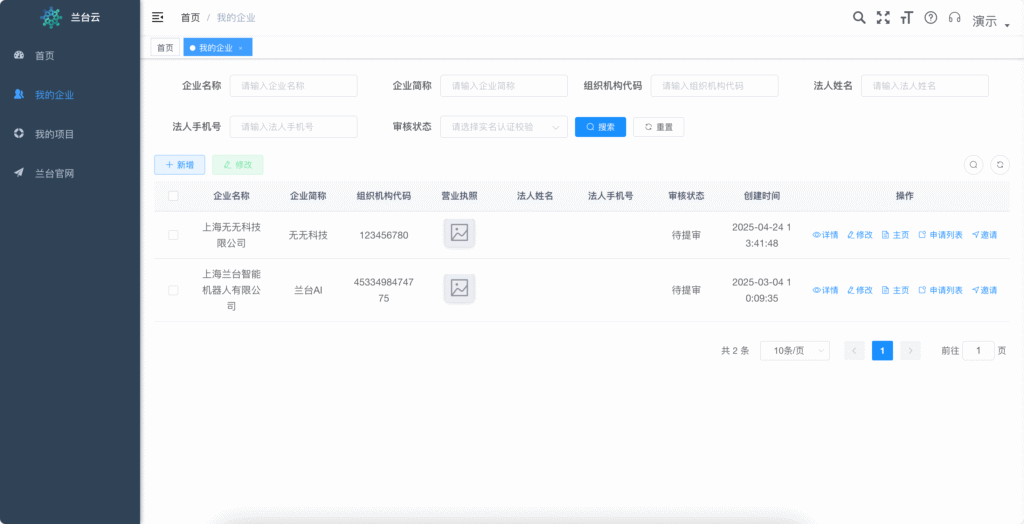Switch to the 首页 tab
The width and height of the screenshot is (1024, 524).
(x=165, y=47)
